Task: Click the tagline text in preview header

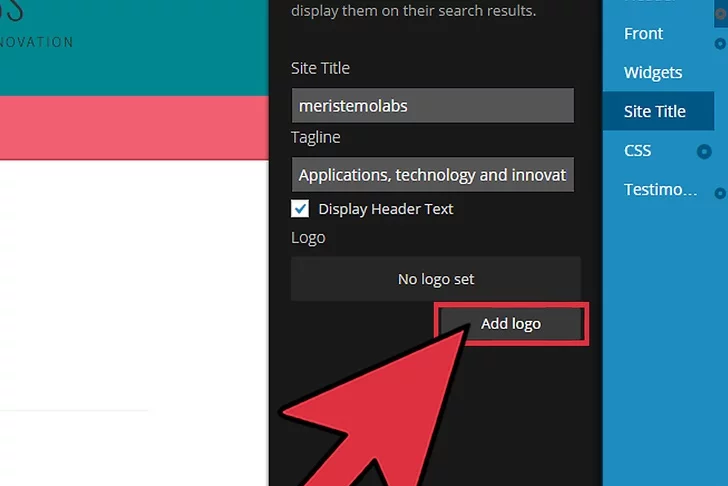Action: tap(37, 42)
